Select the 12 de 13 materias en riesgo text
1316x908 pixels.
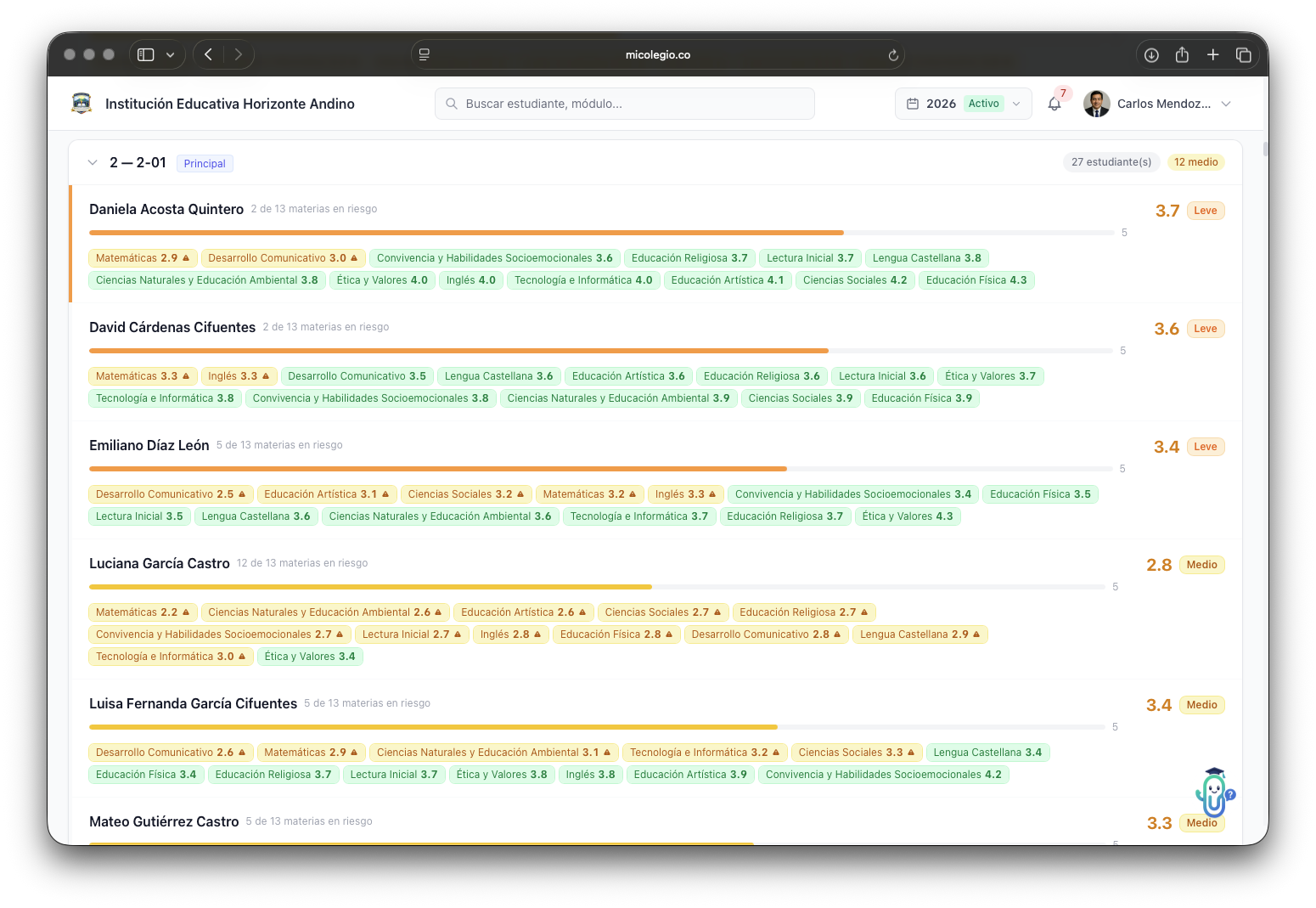pos(302,563)
